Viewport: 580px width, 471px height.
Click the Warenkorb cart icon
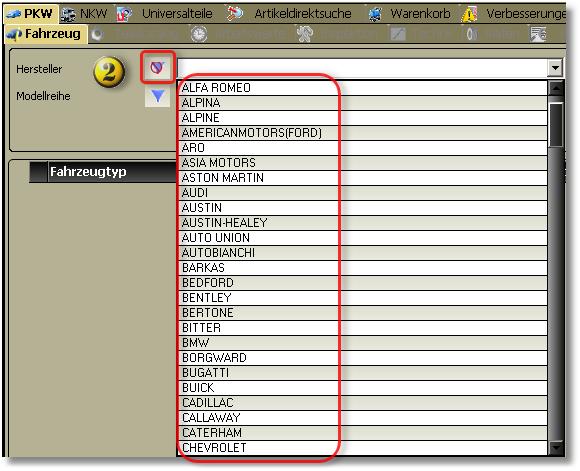click(x=375, y=14)
